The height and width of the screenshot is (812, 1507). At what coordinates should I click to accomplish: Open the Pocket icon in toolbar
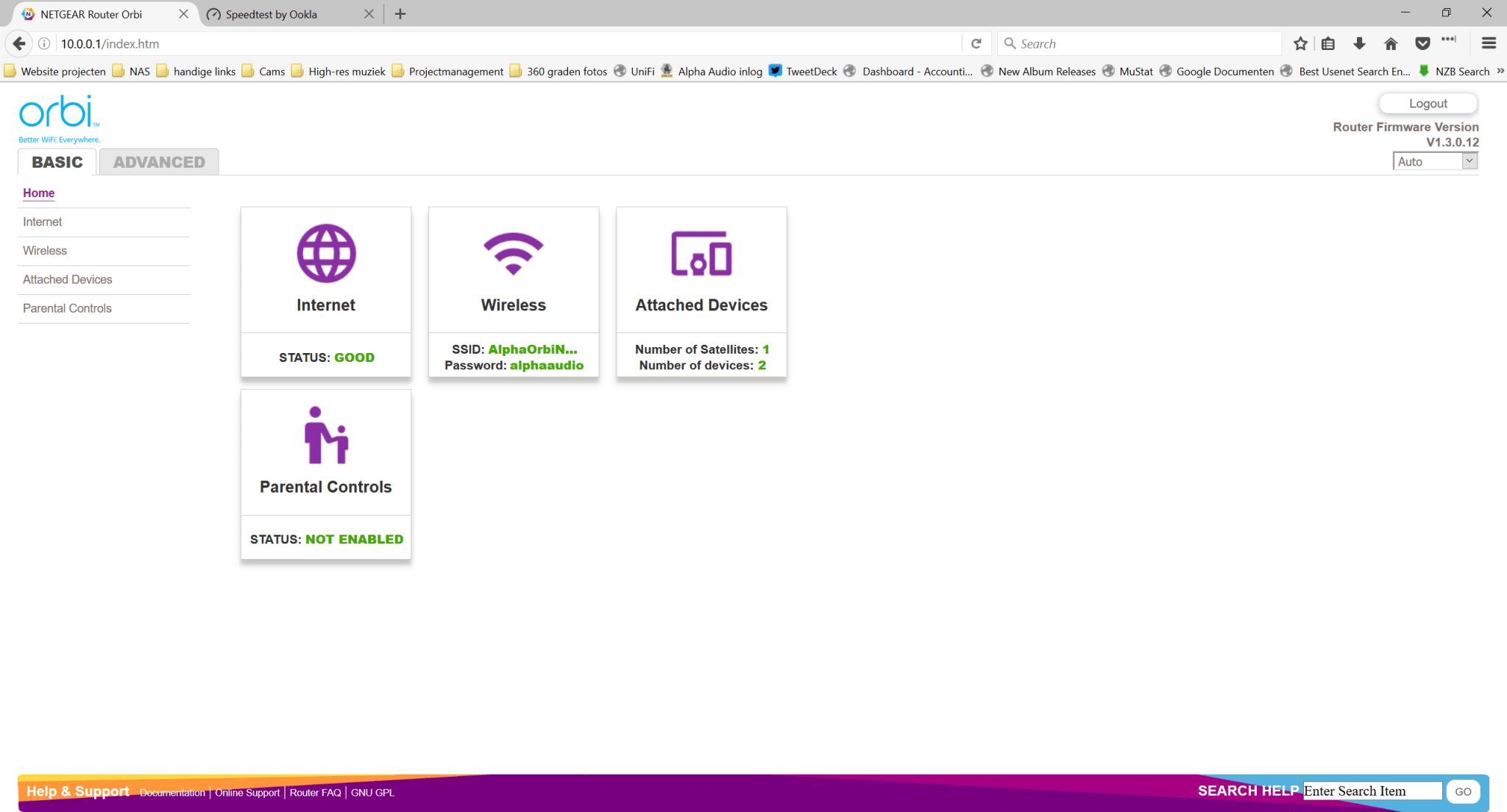click(1422, 43)
